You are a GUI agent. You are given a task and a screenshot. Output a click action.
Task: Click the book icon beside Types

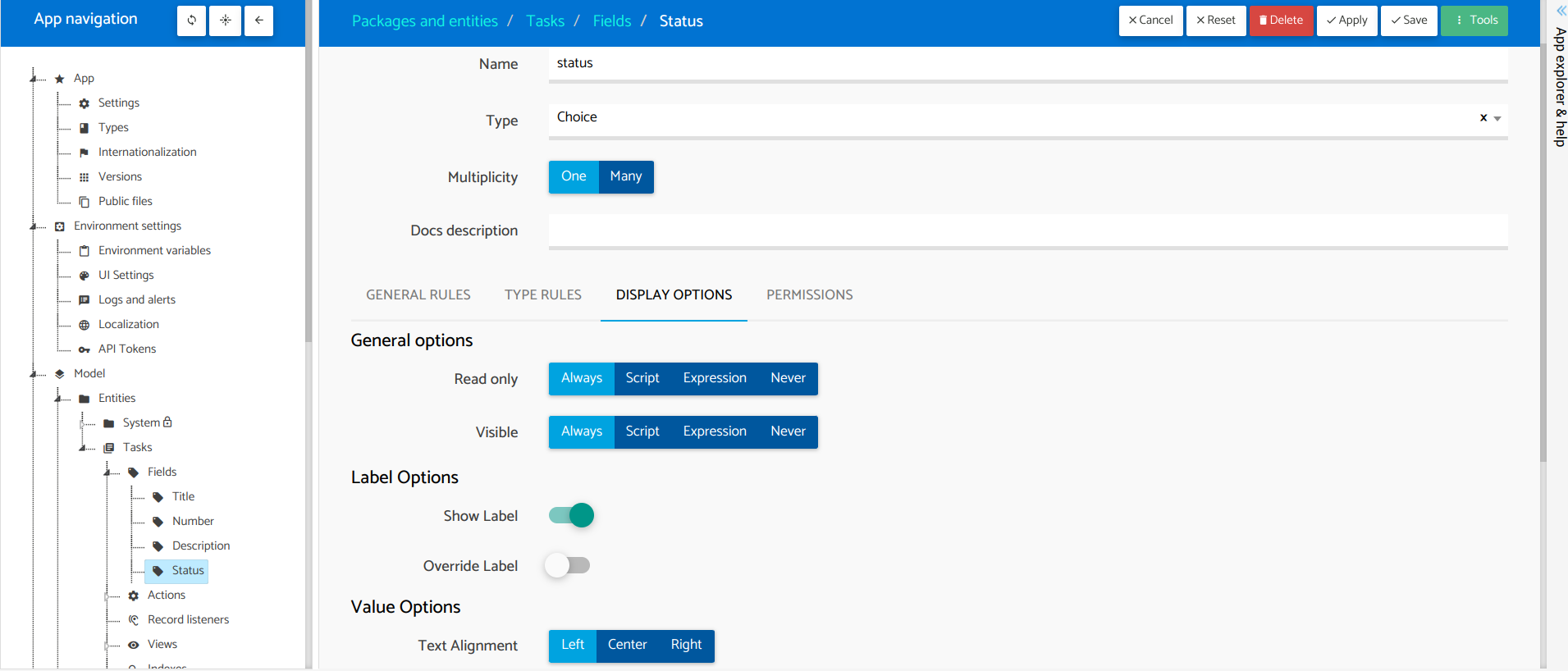(x=85, y=128)
